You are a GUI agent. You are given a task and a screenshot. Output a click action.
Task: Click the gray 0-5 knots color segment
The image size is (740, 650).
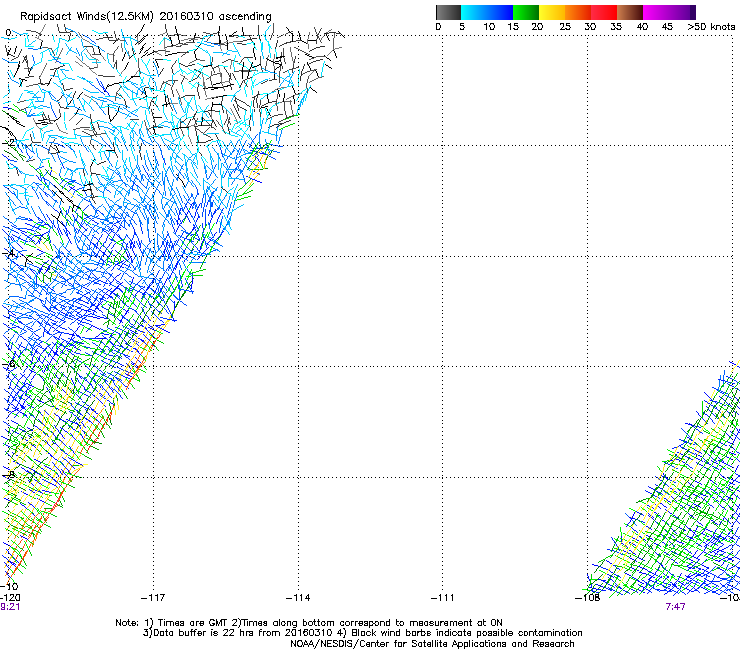pyautogui.click(x=448, y=12)
